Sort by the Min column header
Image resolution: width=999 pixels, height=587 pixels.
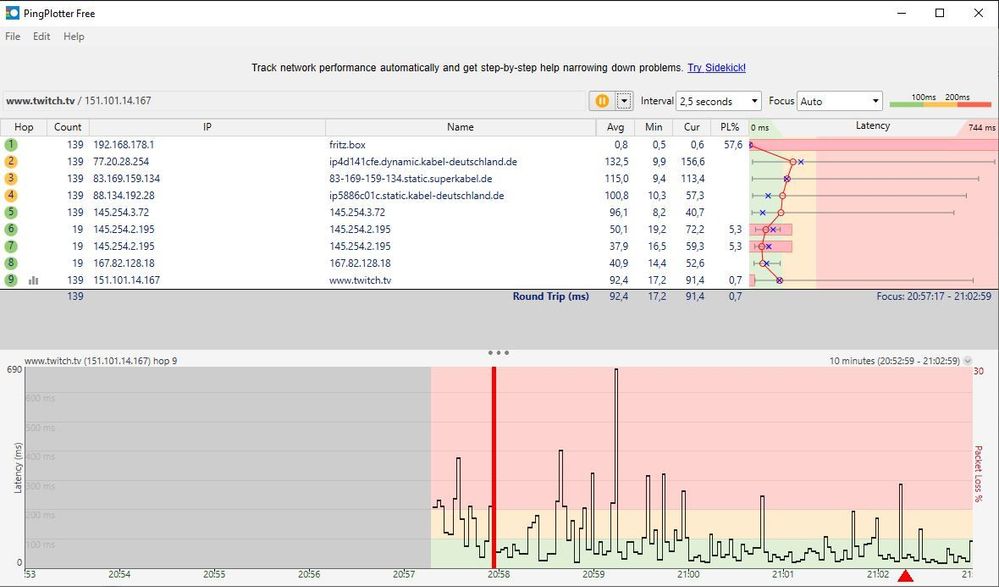pyautogui.click(x=654, y=127)
